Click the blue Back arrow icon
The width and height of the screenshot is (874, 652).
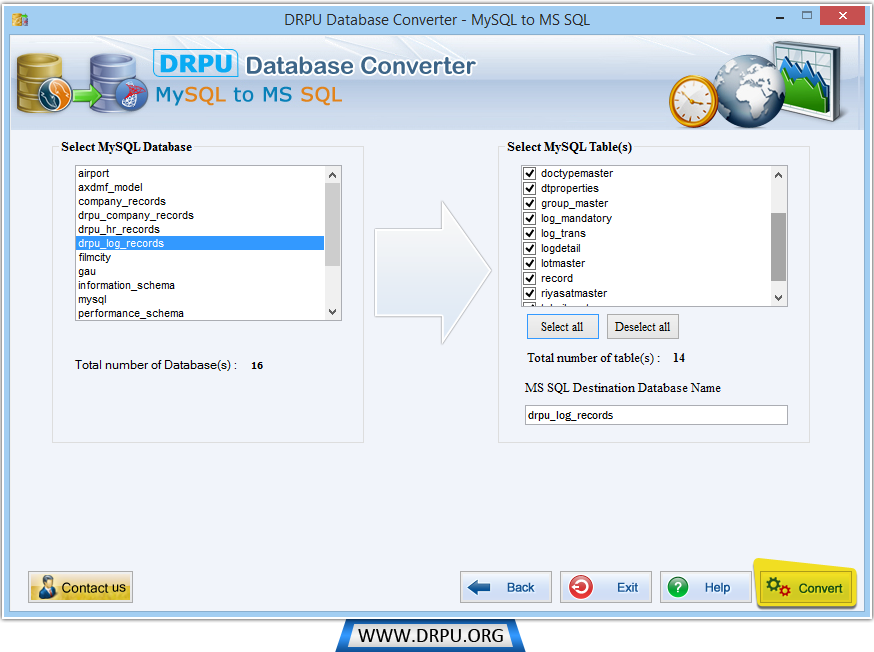479,587
